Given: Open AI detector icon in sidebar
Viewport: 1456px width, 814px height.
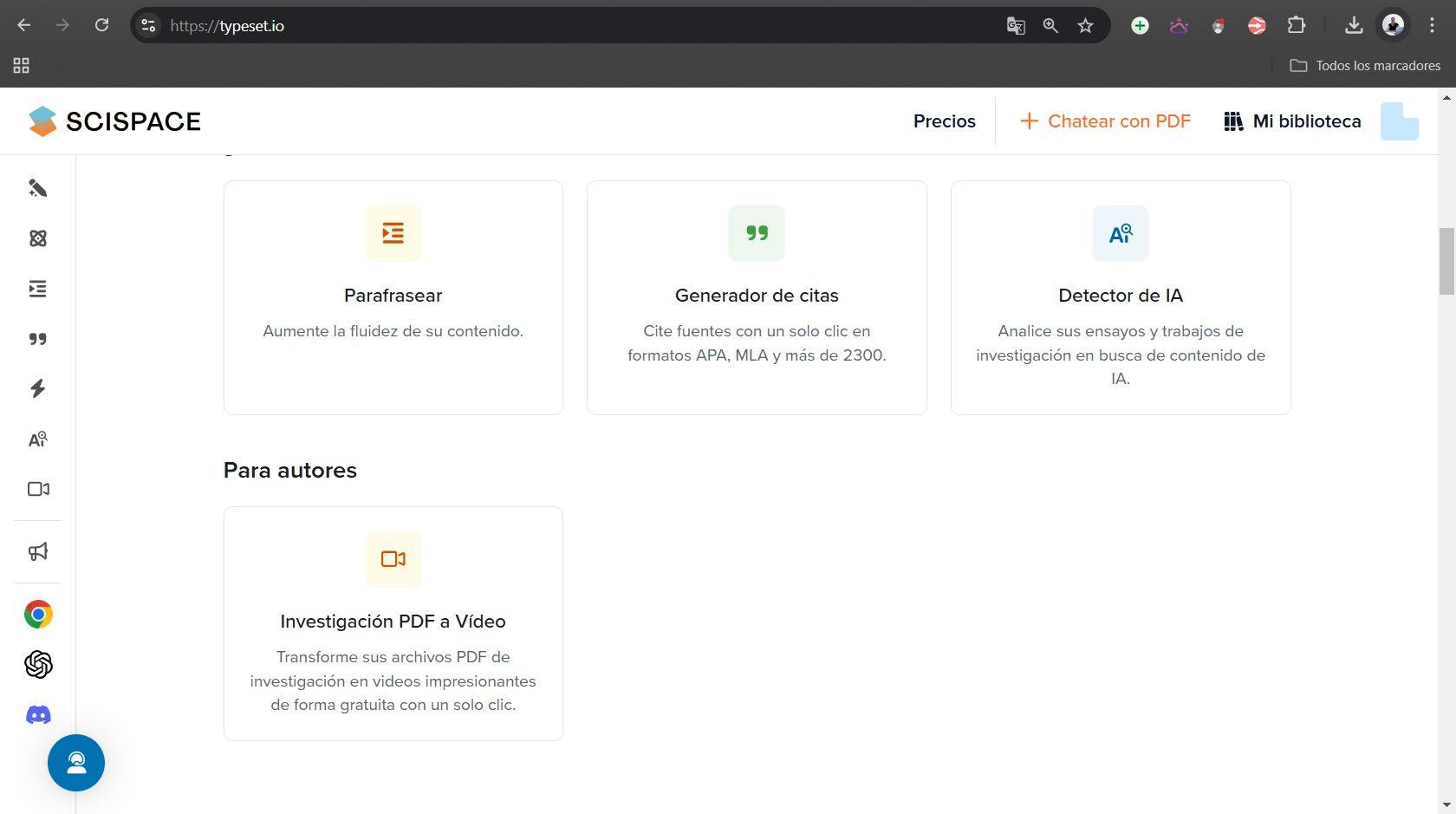Looking at the screenshot, I should [37, 440].
